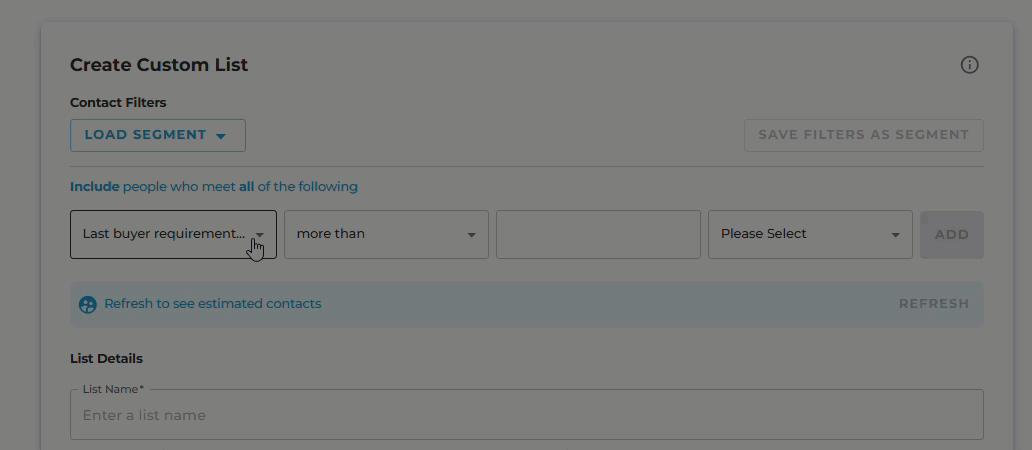Click 'Refresh to see estimated contacts' text

coord(213,304)
